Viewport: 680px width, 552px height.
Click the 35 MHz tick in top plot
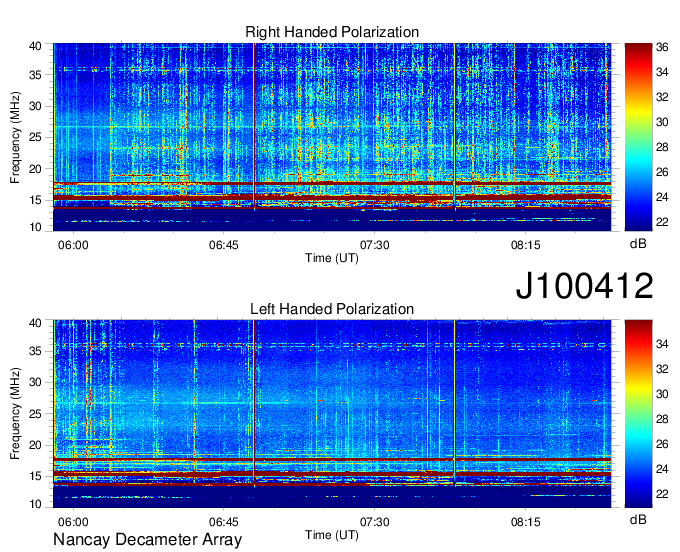tap(35, 75)
